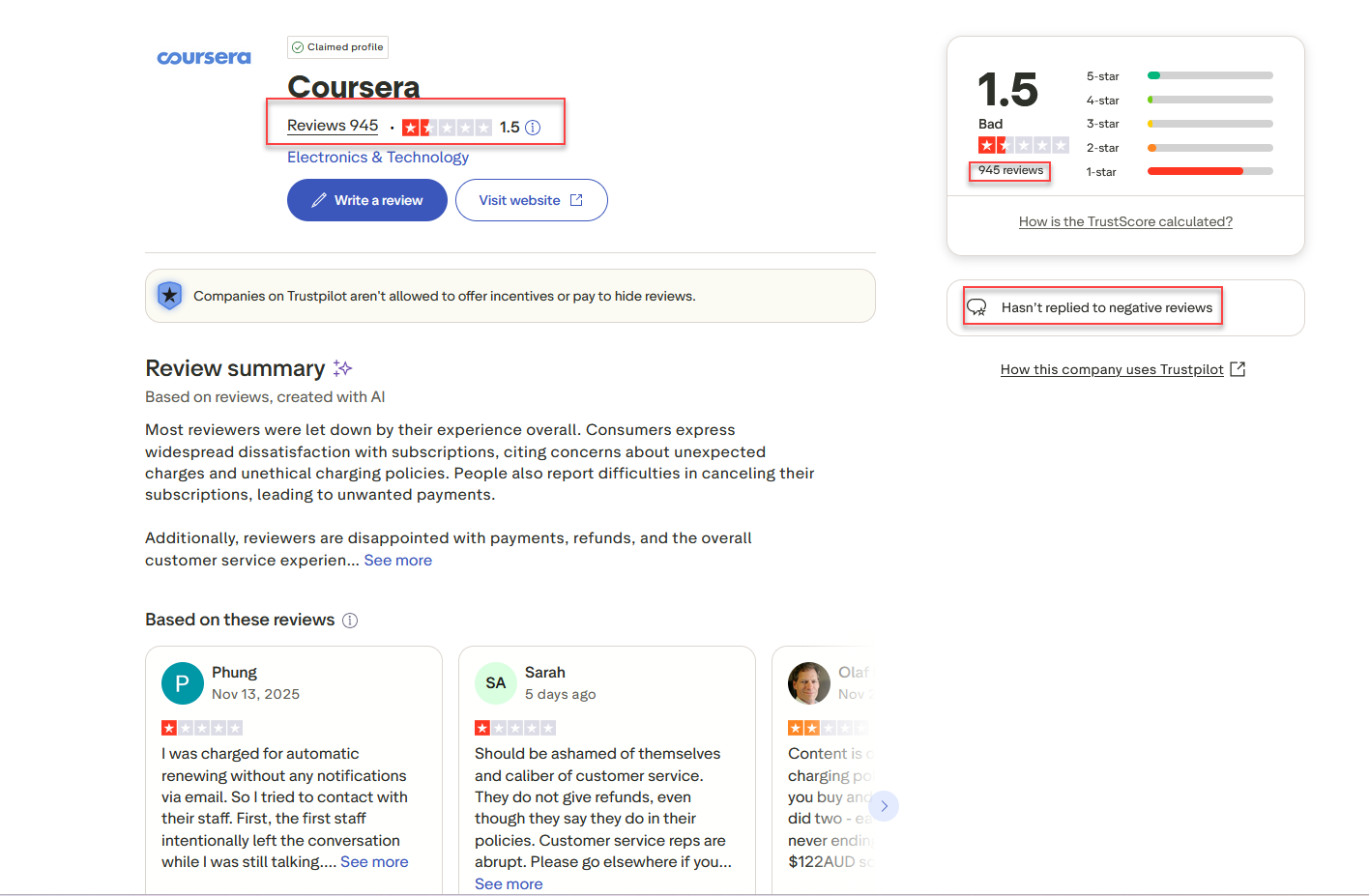Click Phung's avatar circle

click(x=183, y=683)
